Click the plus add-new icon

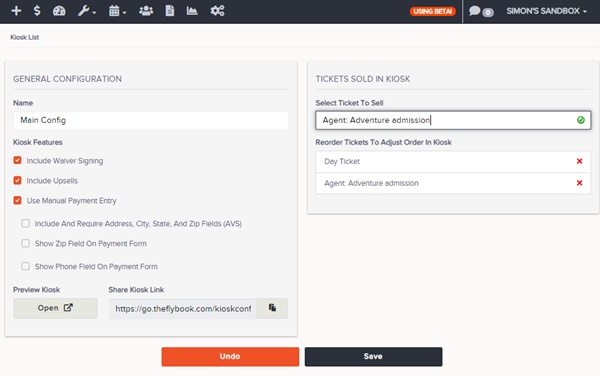click(16, 11)
